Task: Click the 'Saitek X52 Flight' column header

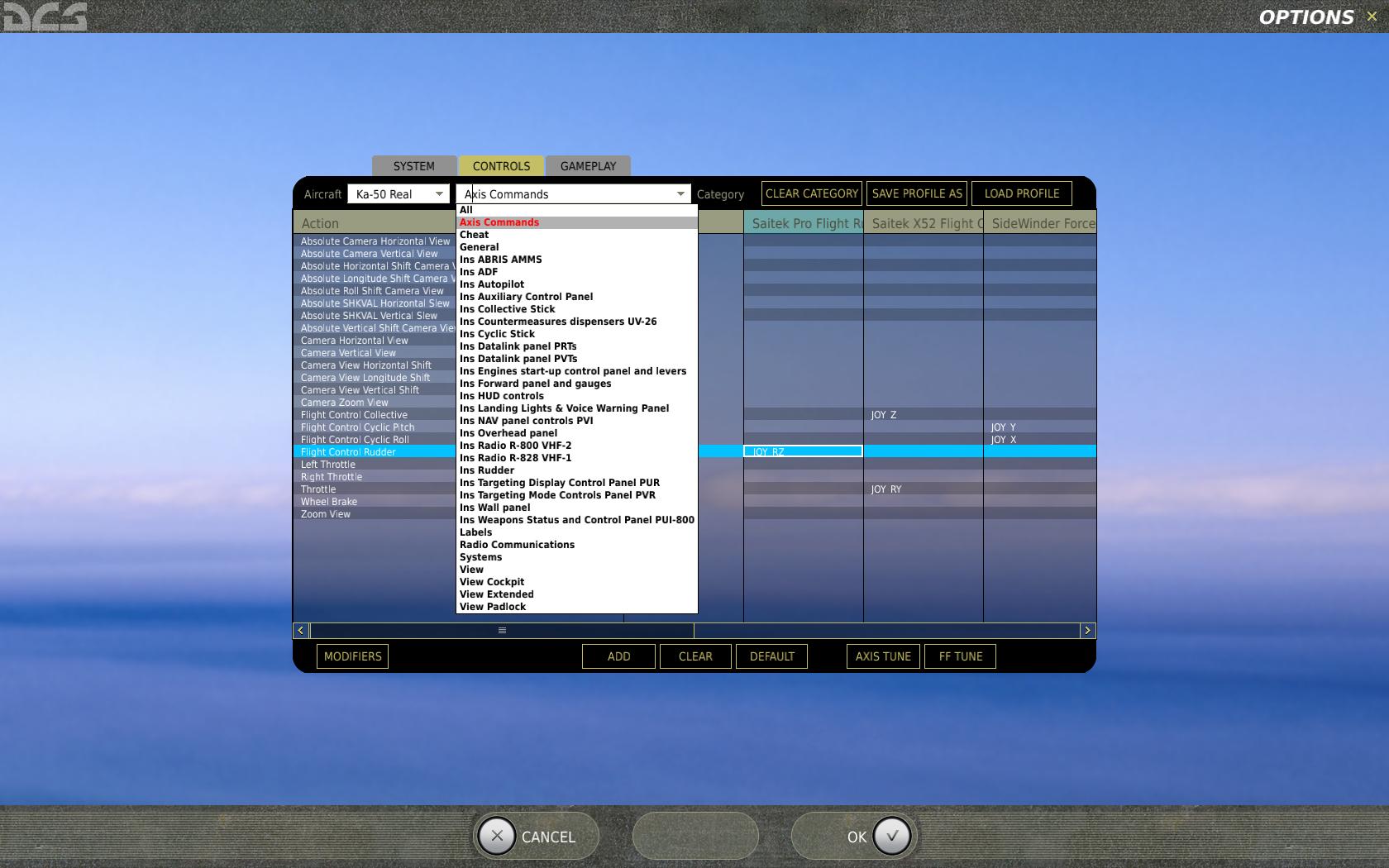Action: click(x=924, y=223)
